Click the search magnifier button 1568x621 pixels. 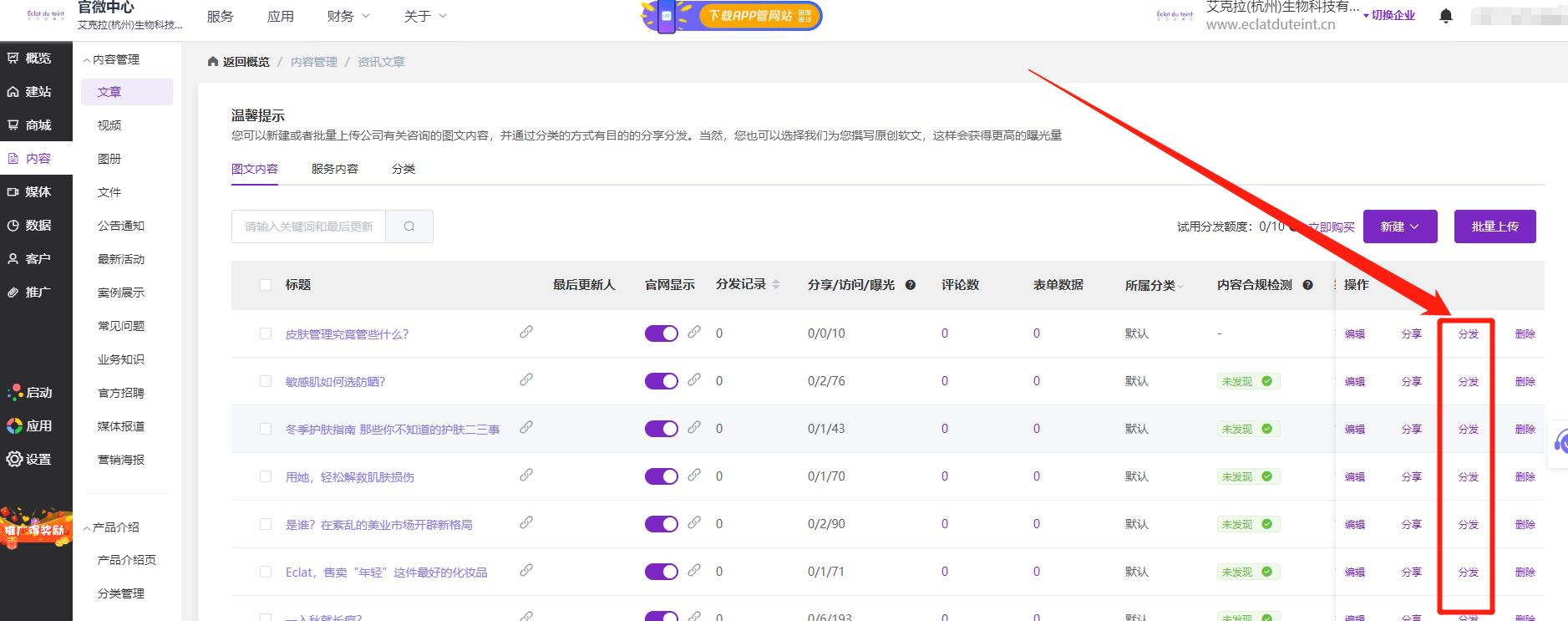[x=409, y=227]
